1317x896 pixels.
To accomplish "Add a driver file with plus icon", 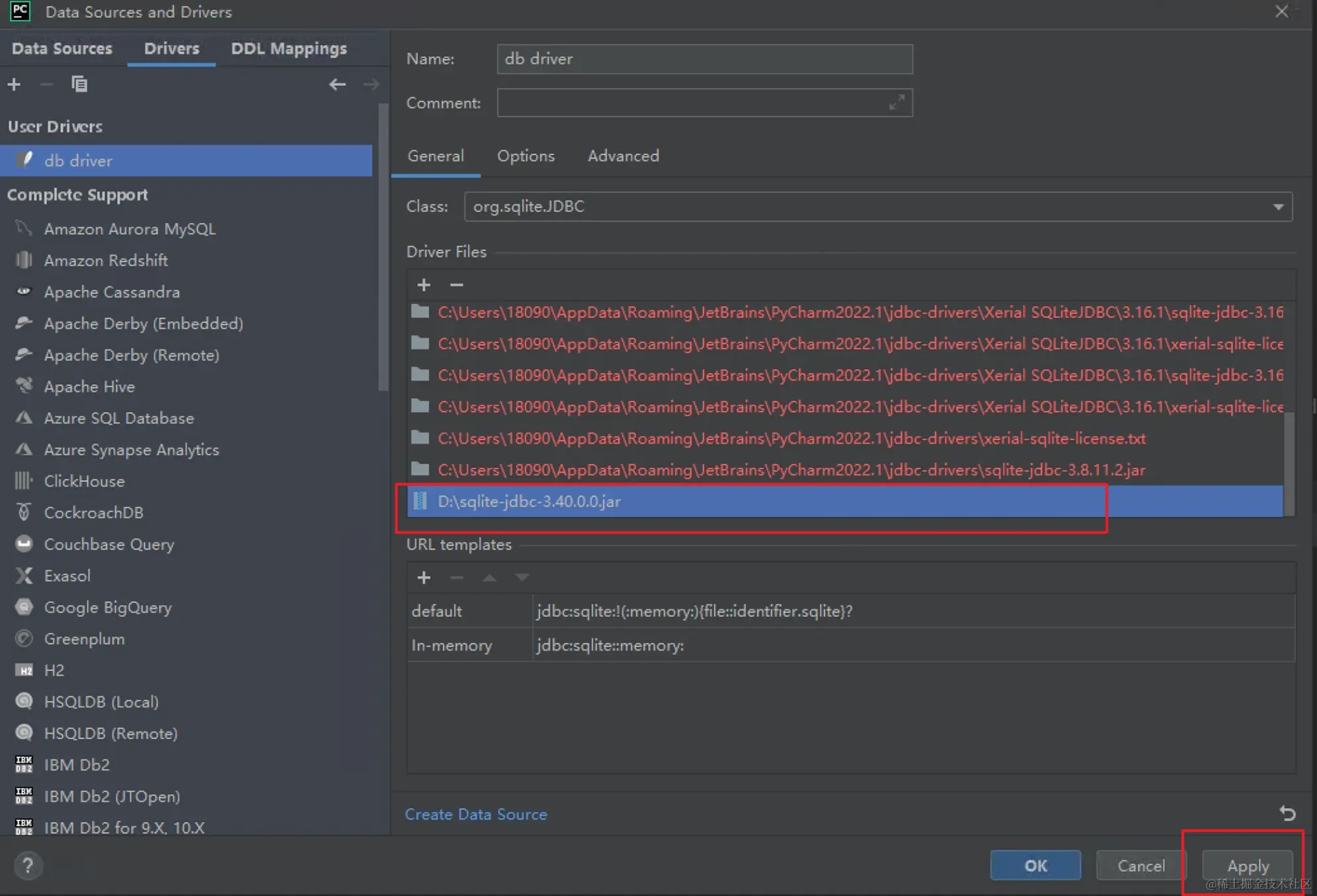I will point(423,285).
